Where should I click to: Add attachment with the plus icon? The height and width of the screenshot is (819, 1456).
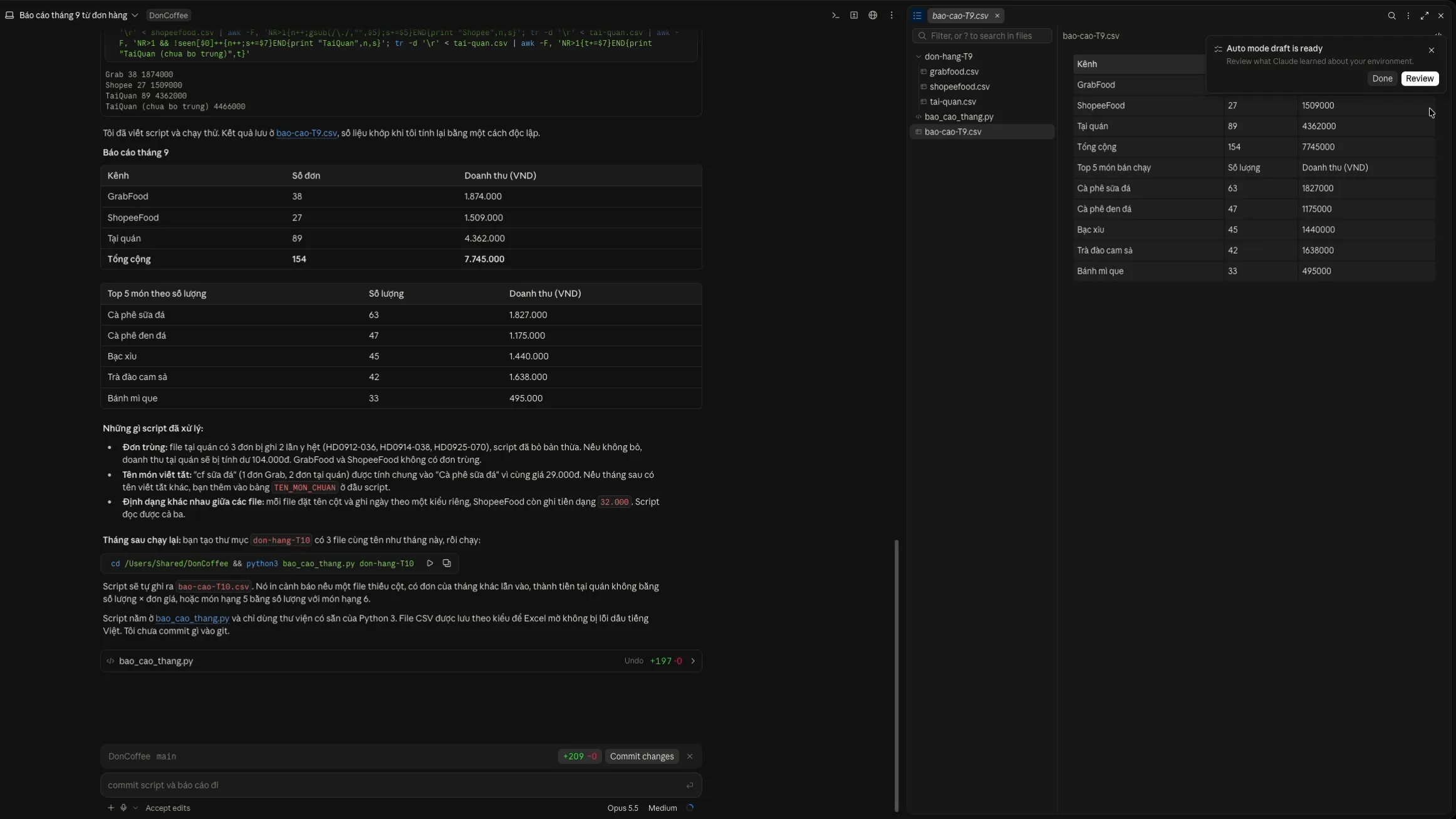coord(111,808)
